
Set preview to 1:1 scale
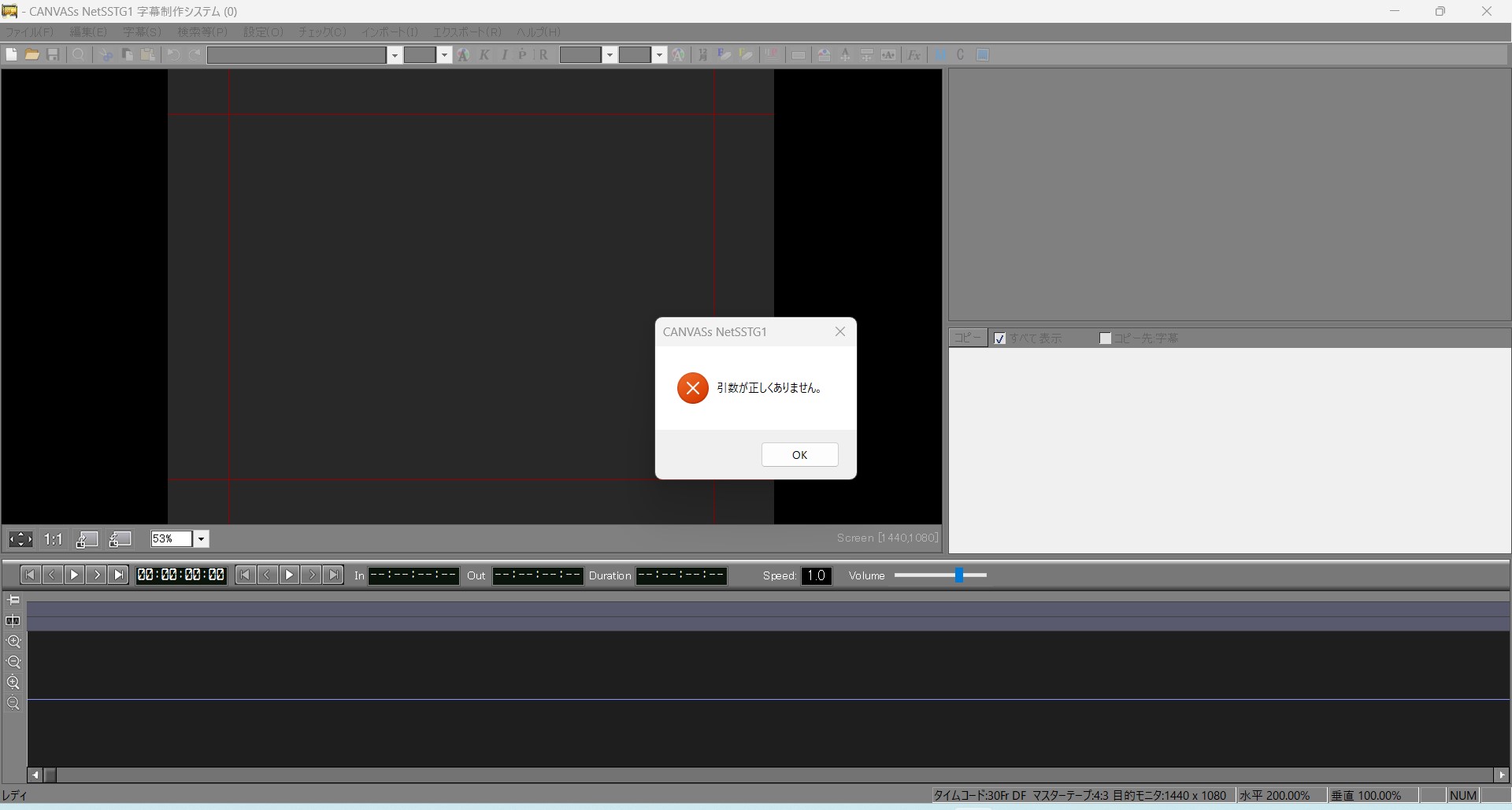(x=54, y=539)
